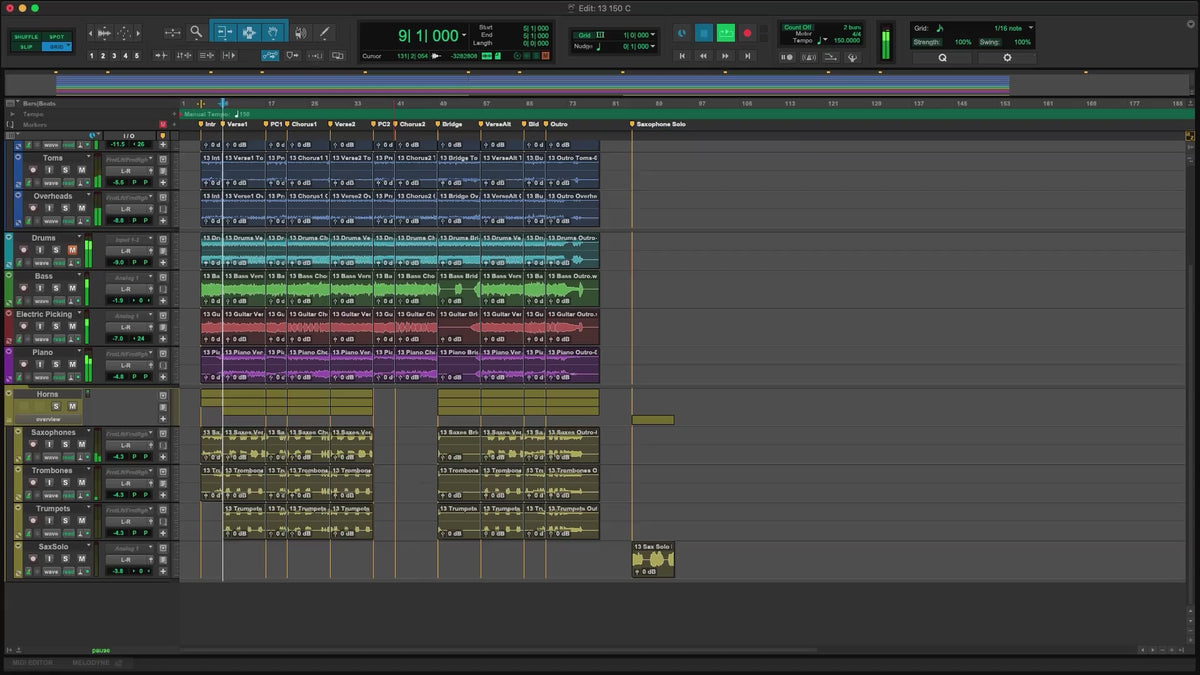The width and height of the screenshot is (1200, 675).
Task: Click the Return to Zero transport button
Action: click(683, 57)
